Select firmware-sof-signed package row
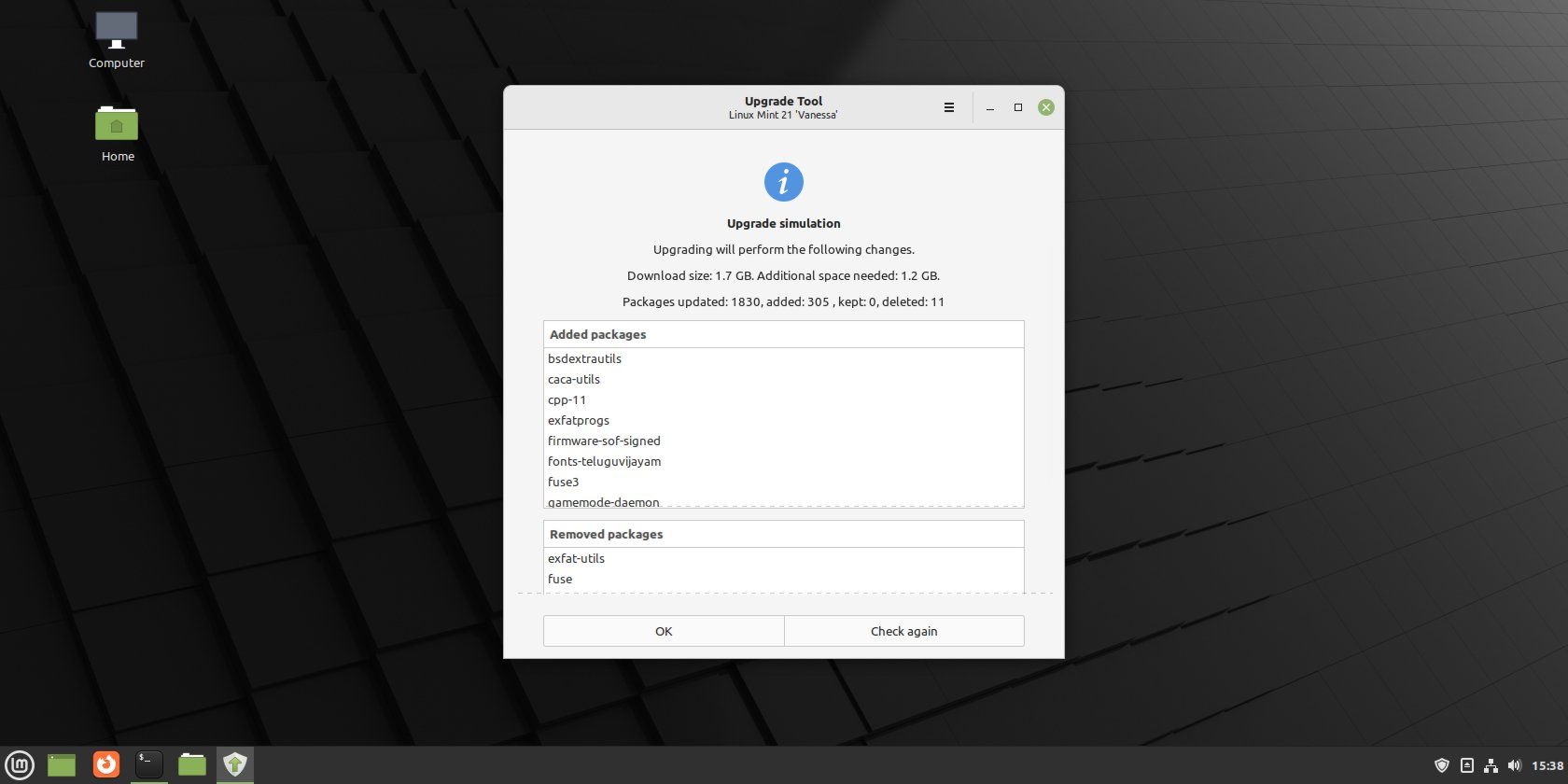Screen dimensions: 1568x784 point(784,441)
